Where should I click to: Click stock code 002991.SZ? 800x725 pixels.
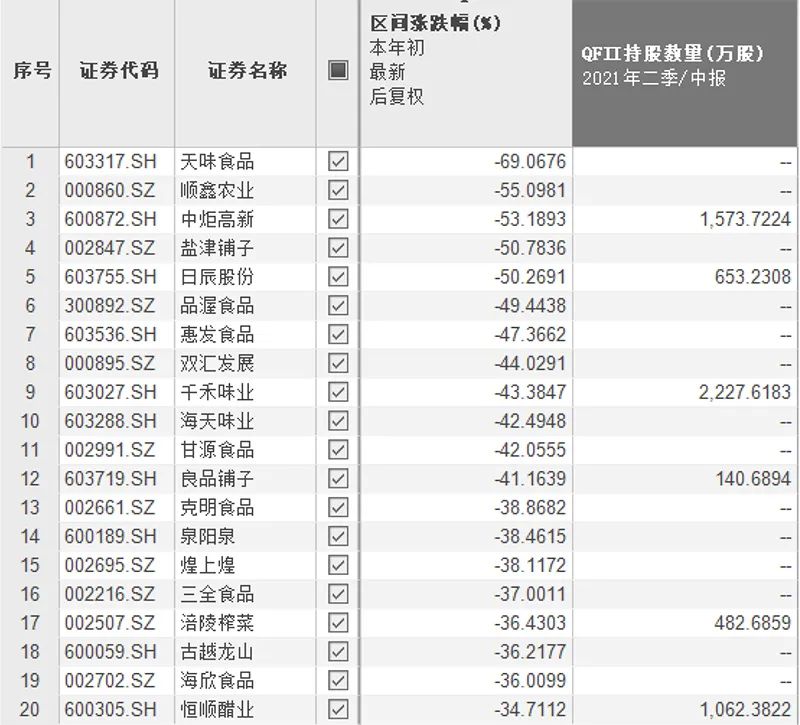(109, 449)
